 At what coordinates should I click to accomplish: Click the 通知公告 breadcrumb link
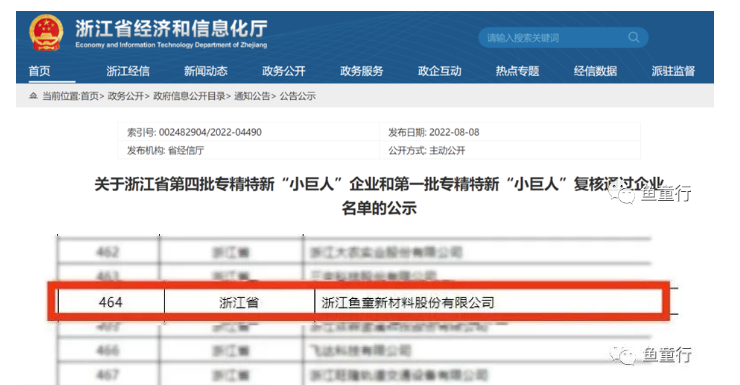pos(252,96)
